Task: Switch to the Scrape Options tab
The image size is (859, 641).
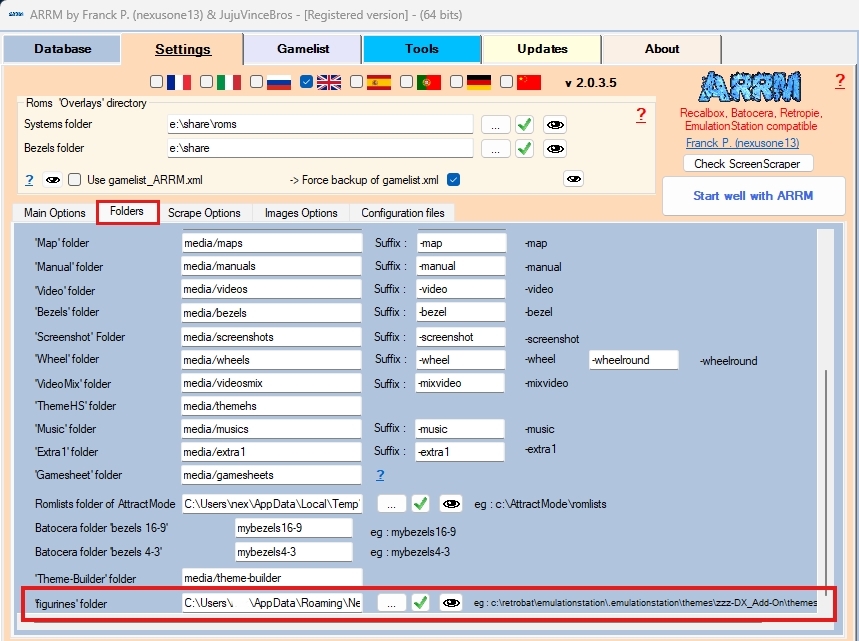Action: tap(204, 213)
